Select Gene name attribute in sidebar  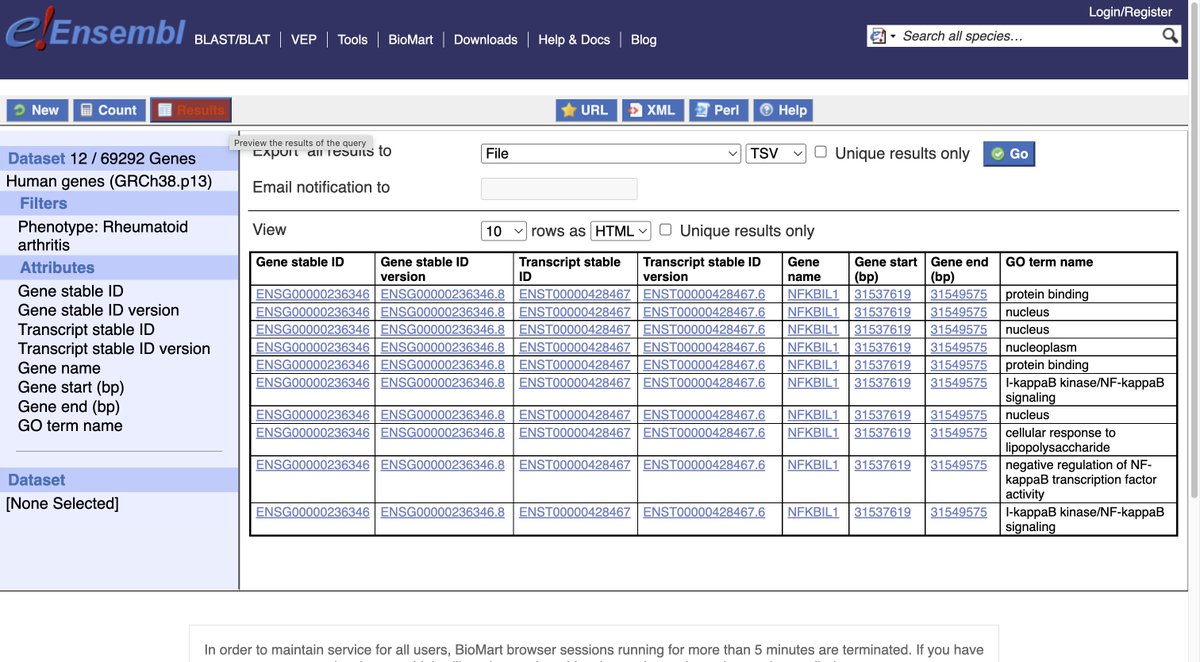click(59, 368)
